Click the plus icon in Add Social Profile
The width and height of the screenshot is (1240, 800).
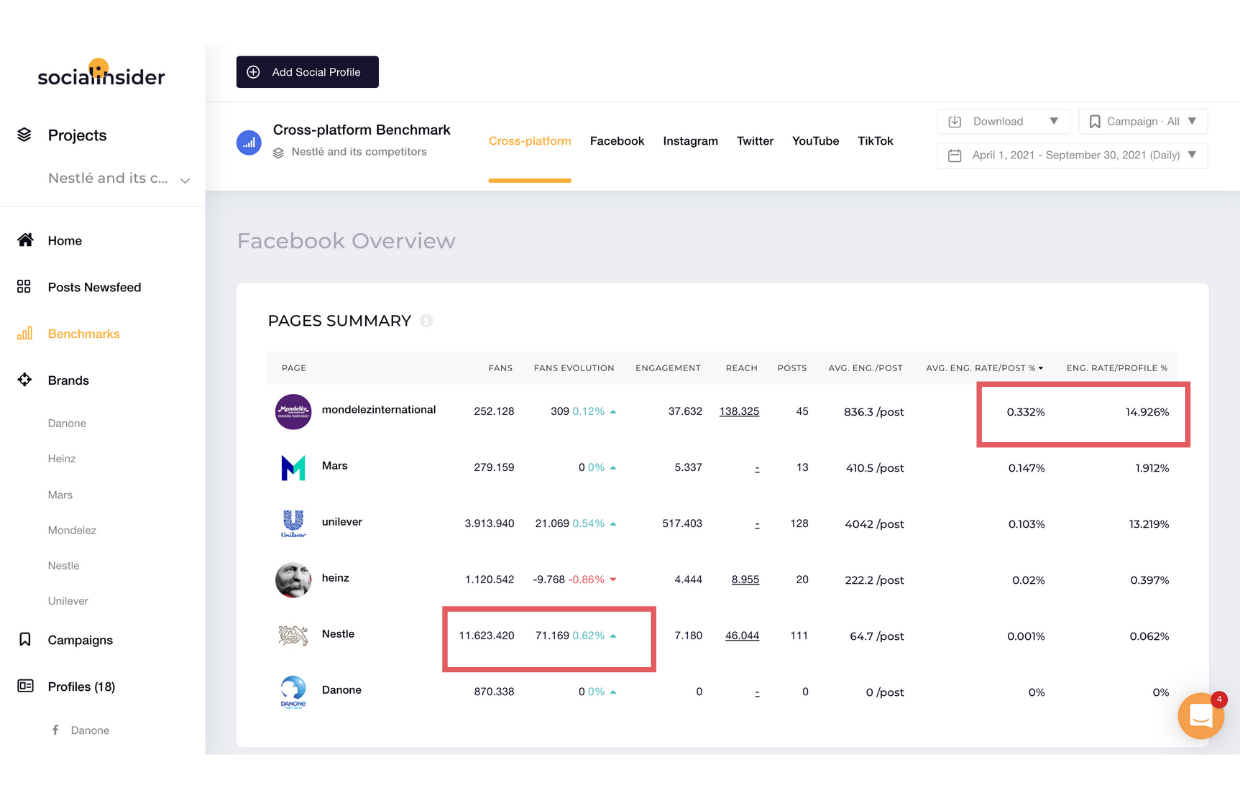pos(253,72)
